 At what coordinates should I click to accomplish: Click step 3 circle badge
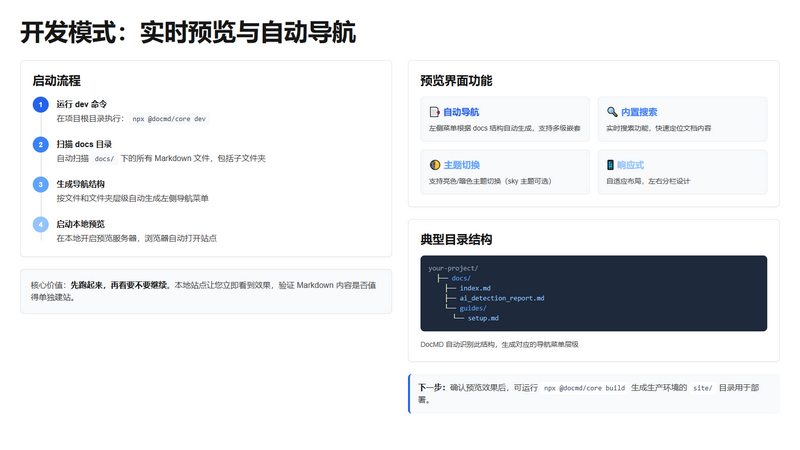point(41,184)
